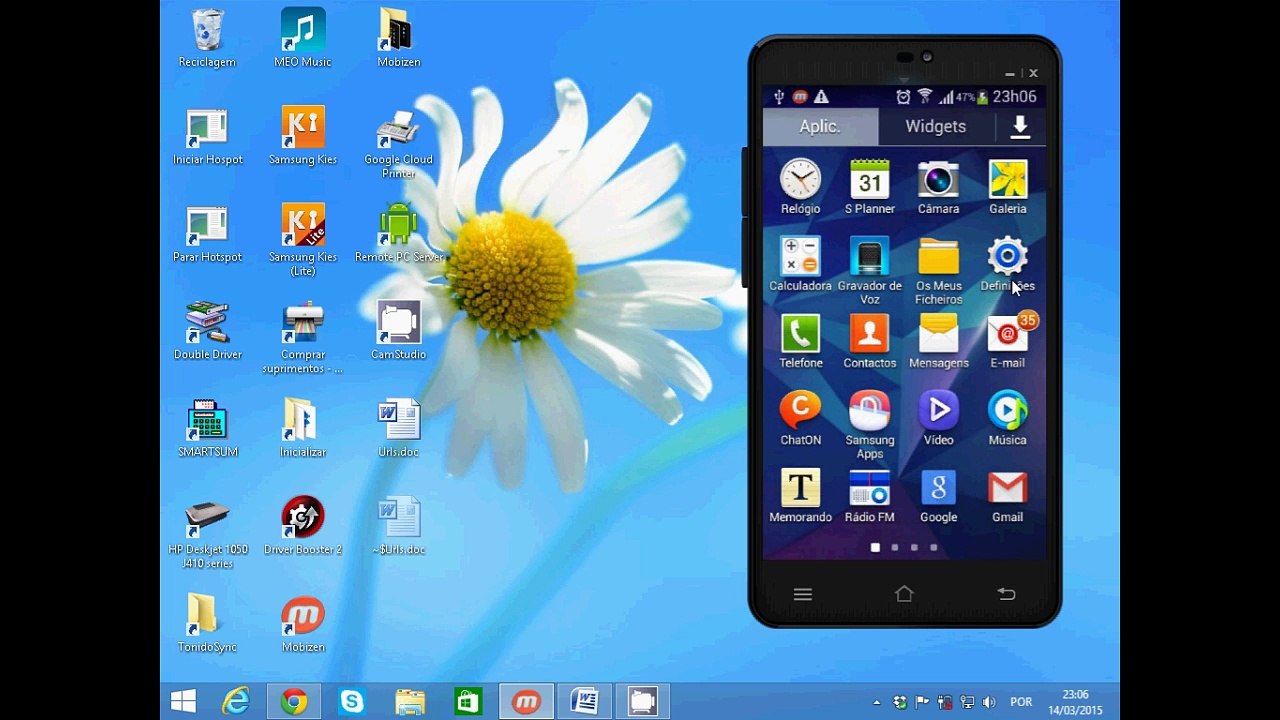Select the ~$Urls.doc temporary file

coord(399,526)
